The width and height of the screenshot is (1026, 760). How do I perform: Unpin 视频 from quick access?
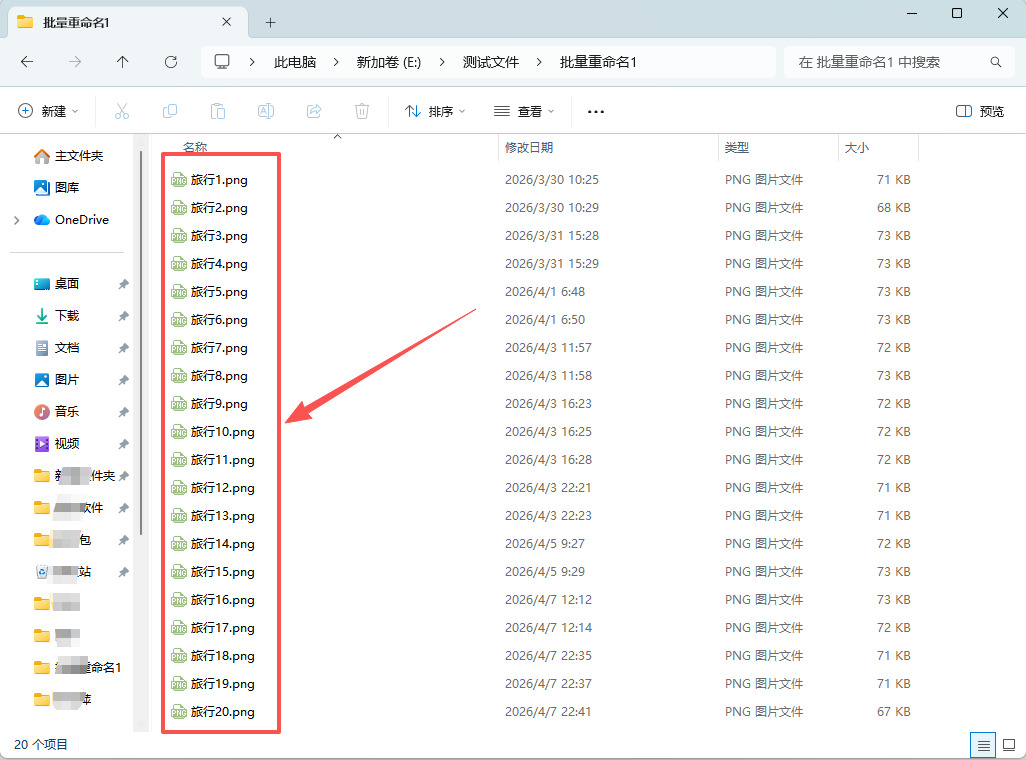pyautogui.click(x=123, y=444)
